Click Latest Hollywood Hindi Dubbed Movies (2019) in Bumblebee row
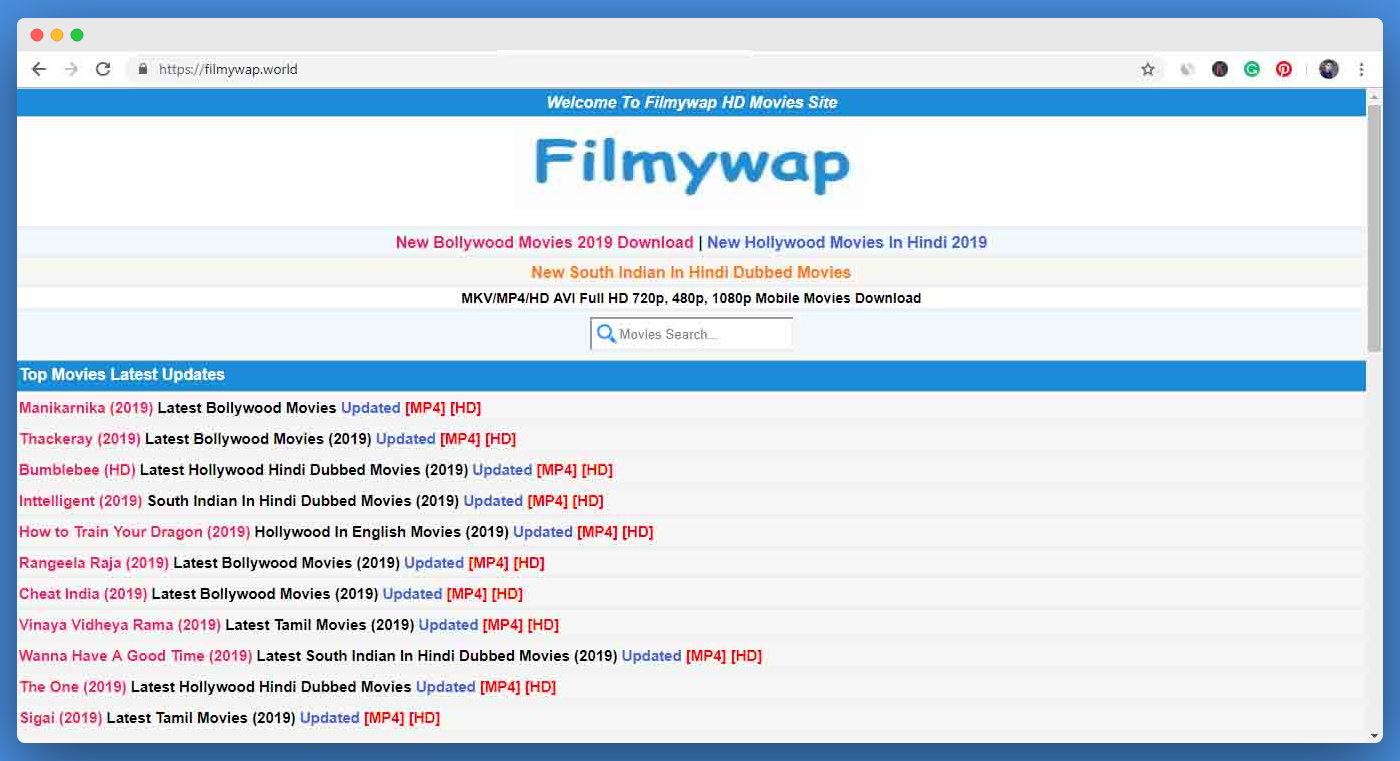Viewport: 1400px width, 761px height. tap(304, 470)
